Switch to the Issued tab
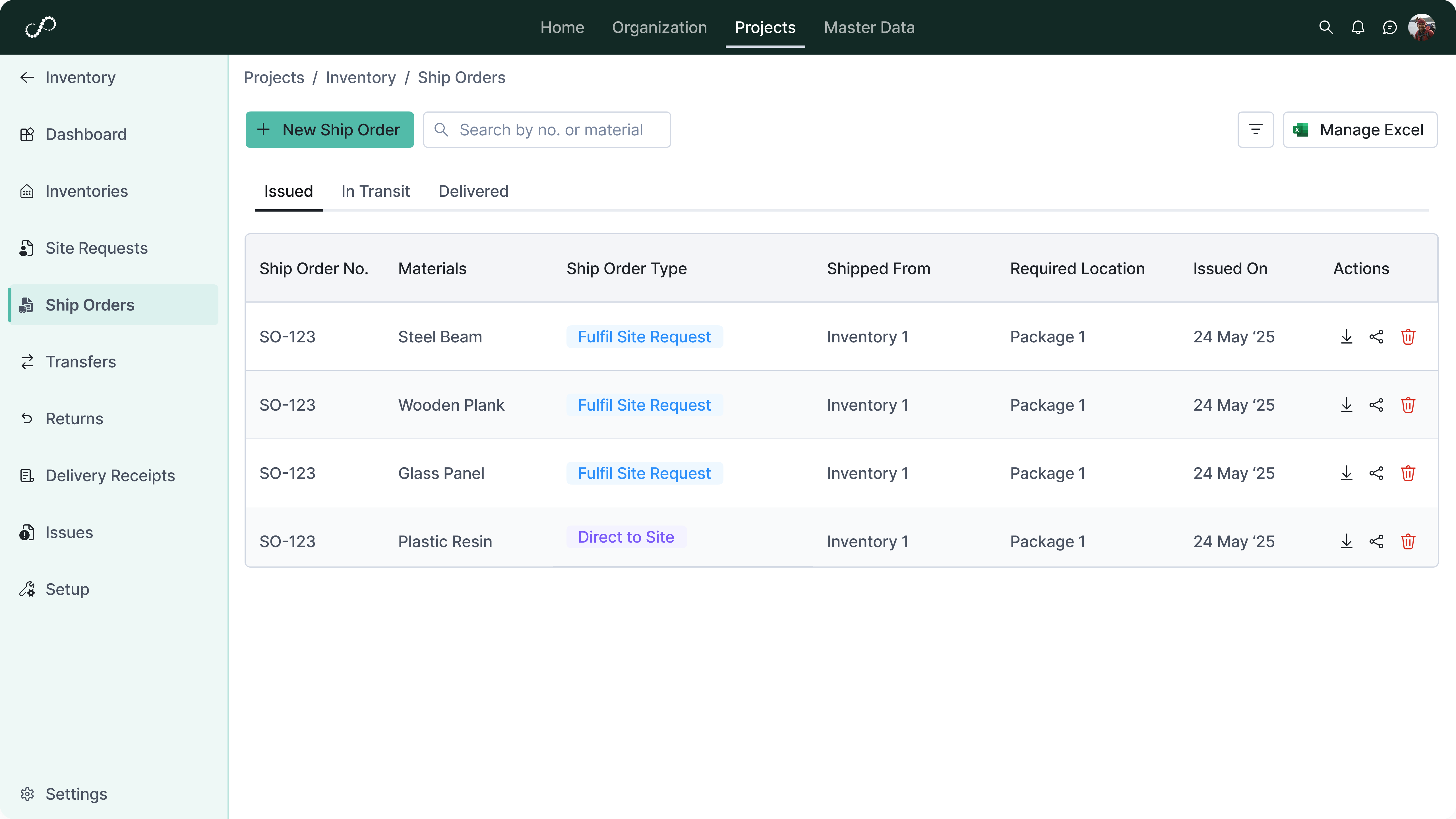1456x819 pixels. 288,191
